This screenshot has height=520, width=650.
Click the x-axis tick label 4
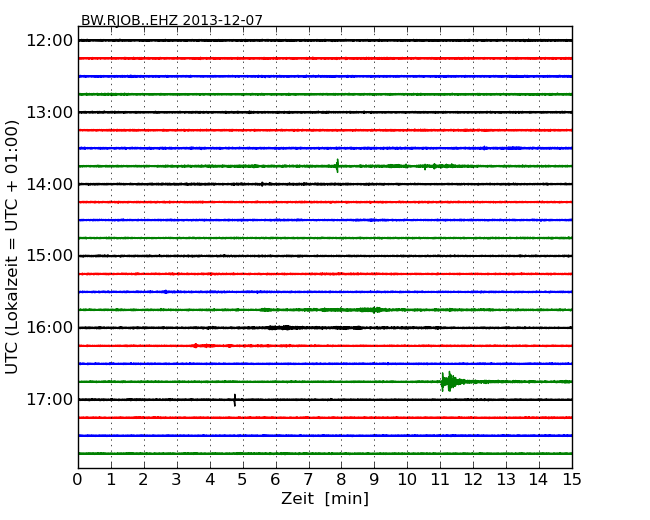(210, 480)
